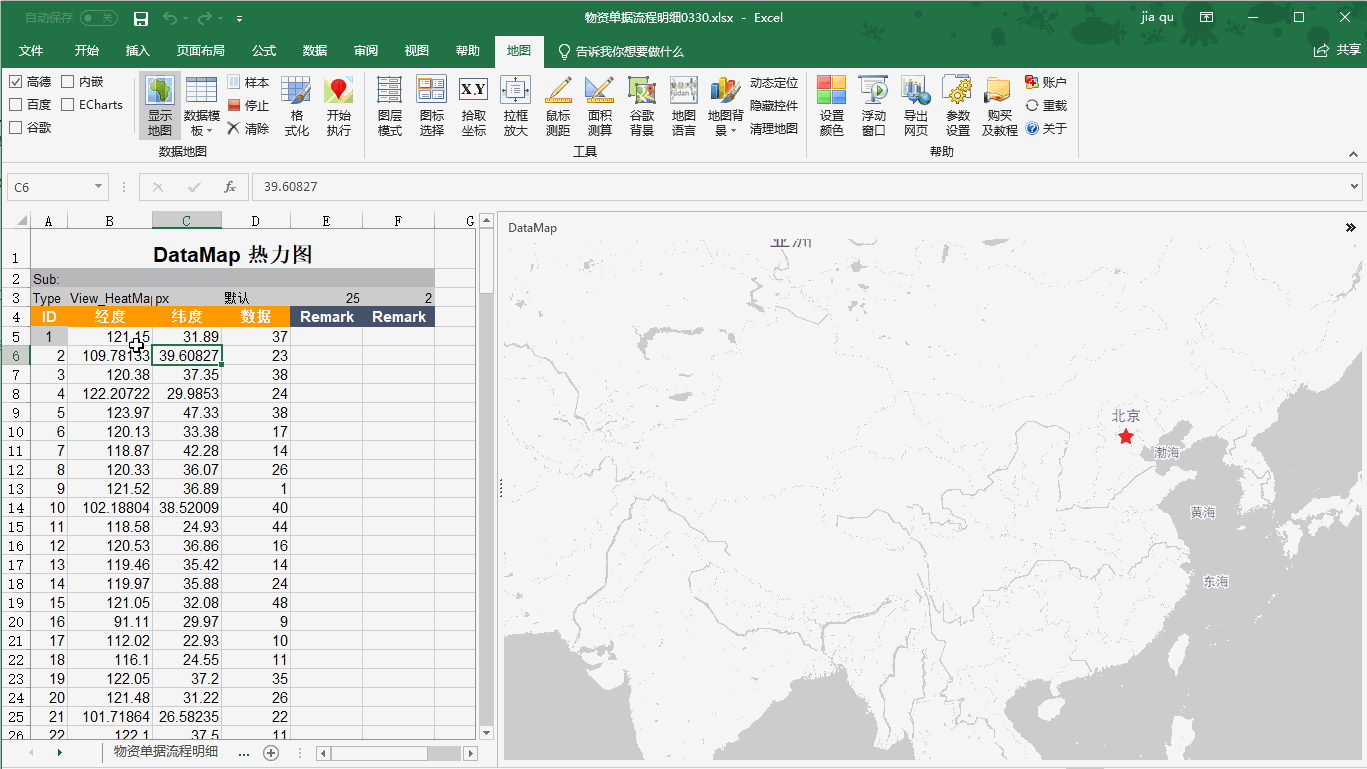This screenshot has width=1367, height=769.
Task: Open the 图标选择 icon chooser
Action: pyautogui.click(x=432, y=106)
